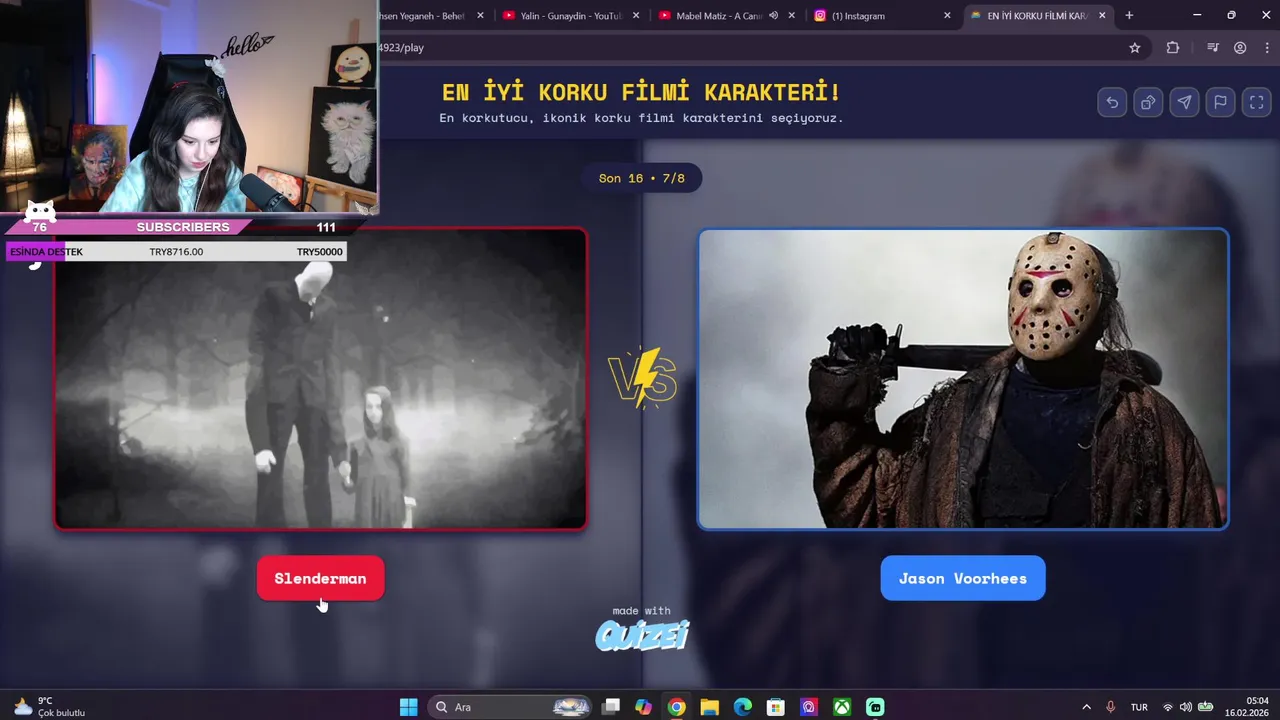Open the Chrome profile avatar icon
Image resolution: width=1280 pixels, height=720 pixels.
(1240, 47)
